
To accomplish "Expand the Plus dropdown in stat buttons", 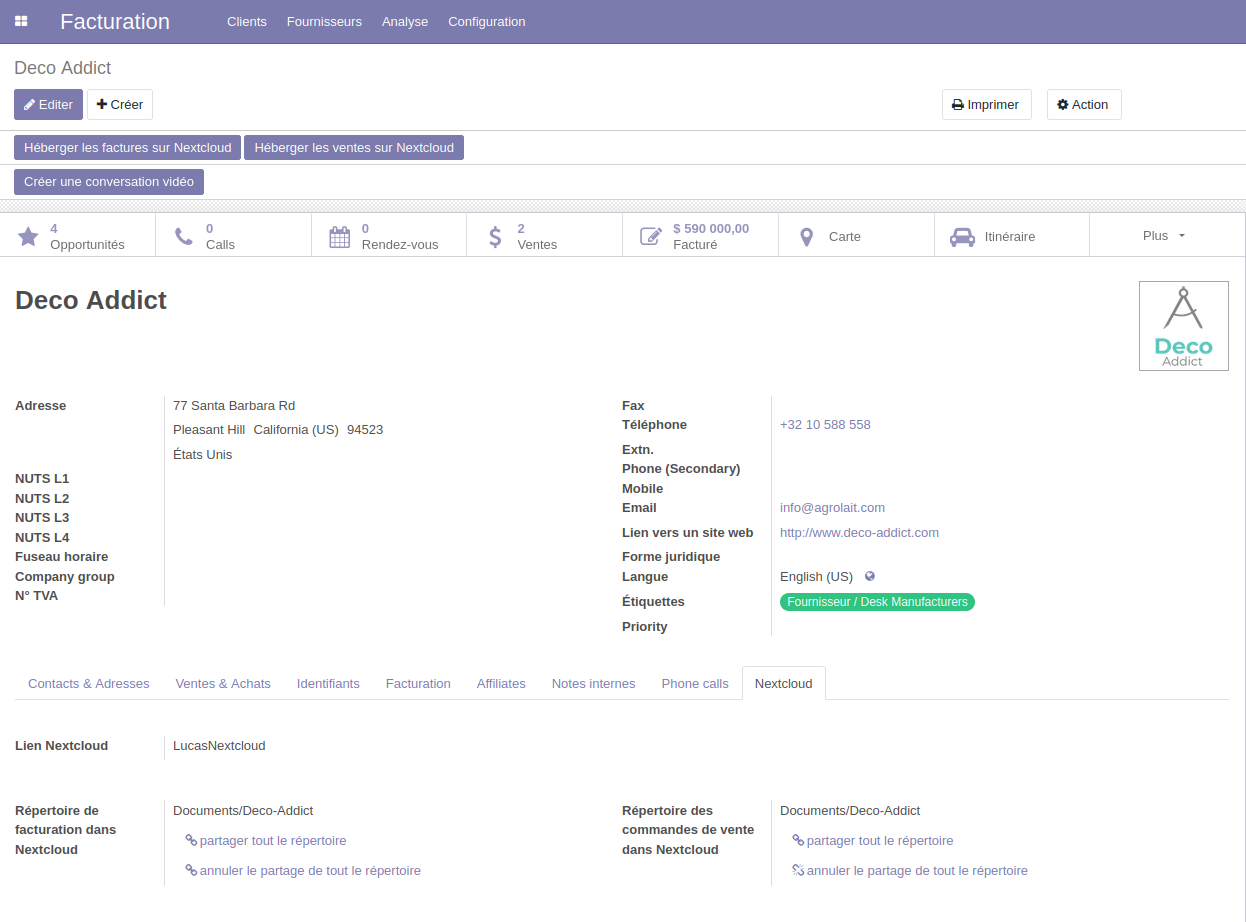I will [x=1164, y=236].
